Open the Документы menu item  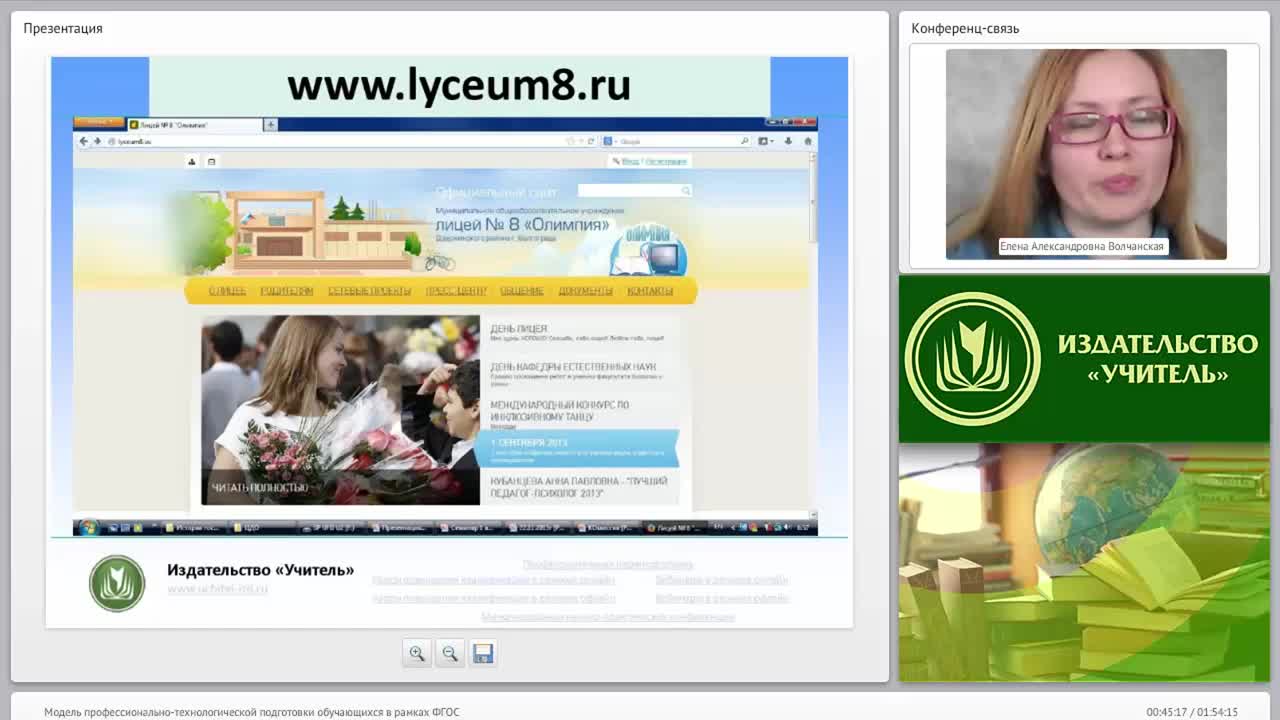point(585,291)
